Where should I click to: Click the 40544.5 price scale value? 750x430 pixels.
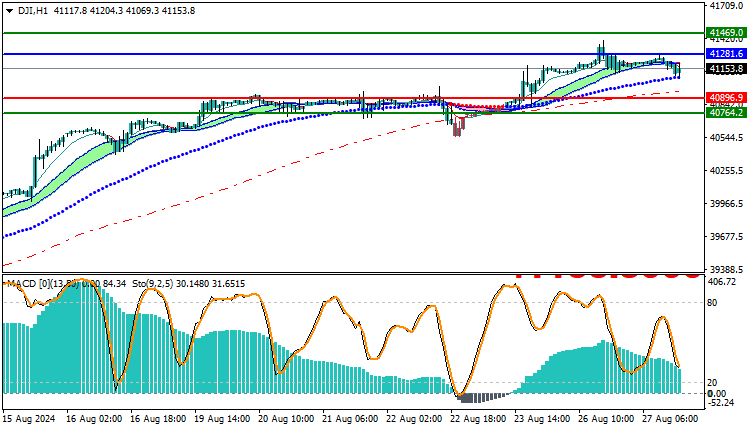coord(727,138)
